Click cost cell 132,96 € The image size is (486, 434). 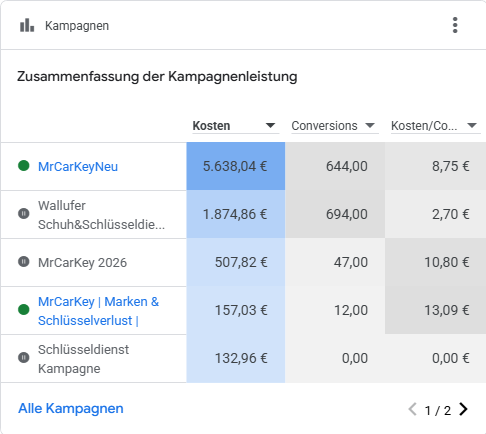pos(236,358)
